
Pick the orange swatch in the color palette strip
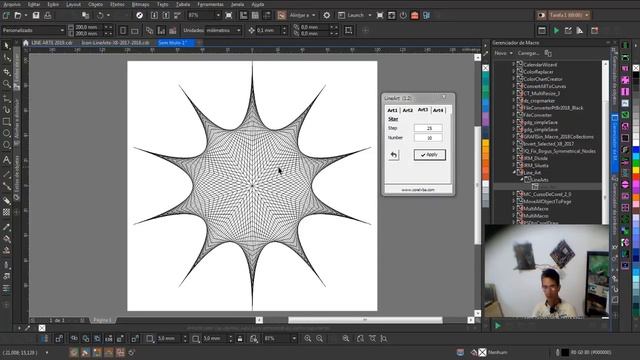pos(485,156)
